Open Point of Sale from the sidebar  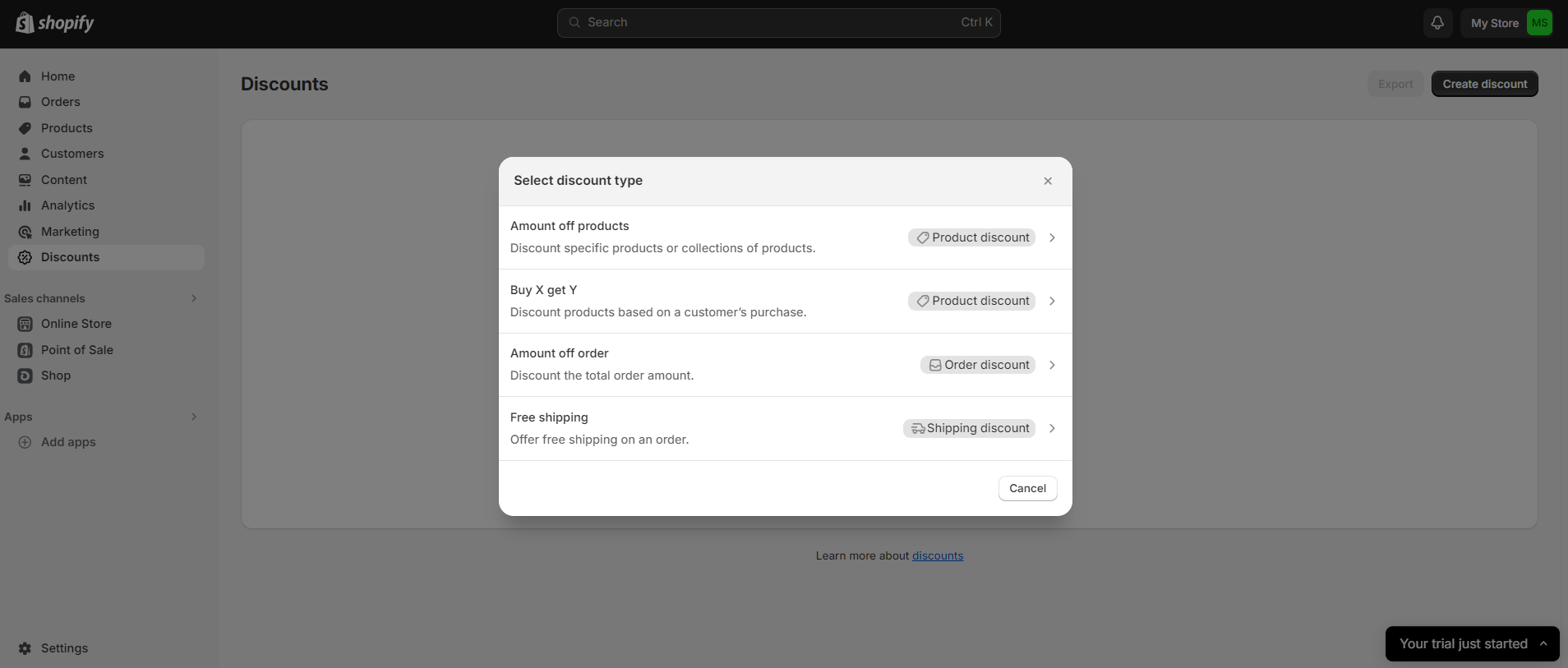(25, 349)
